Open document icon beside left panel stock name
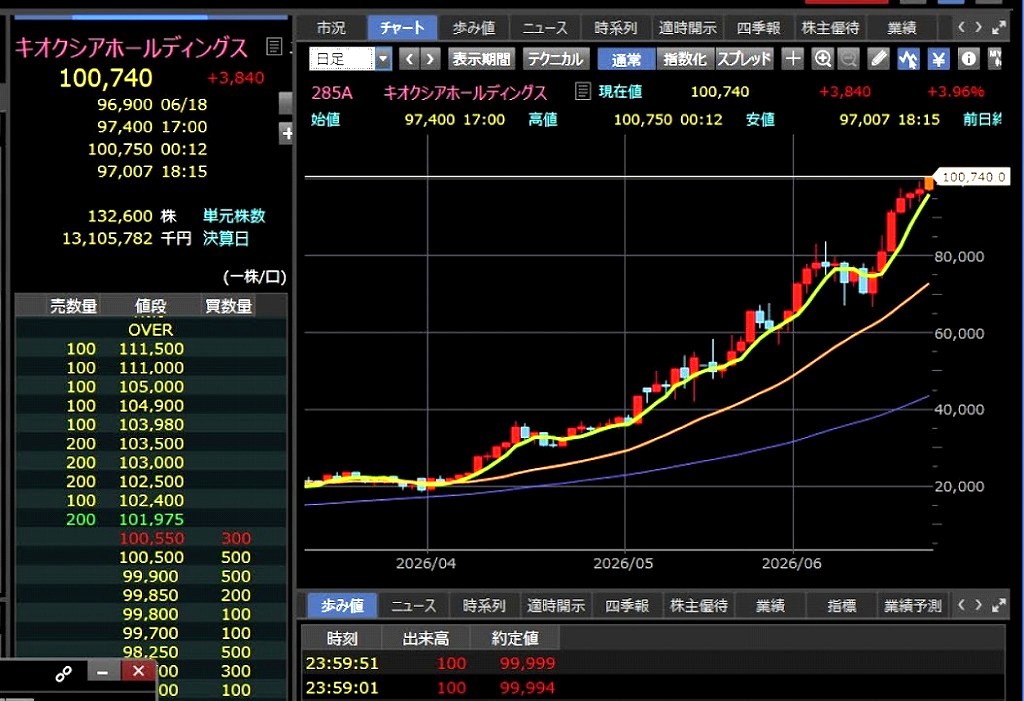This screenshot has height=701, width=1024. click(x=274, y=46)
